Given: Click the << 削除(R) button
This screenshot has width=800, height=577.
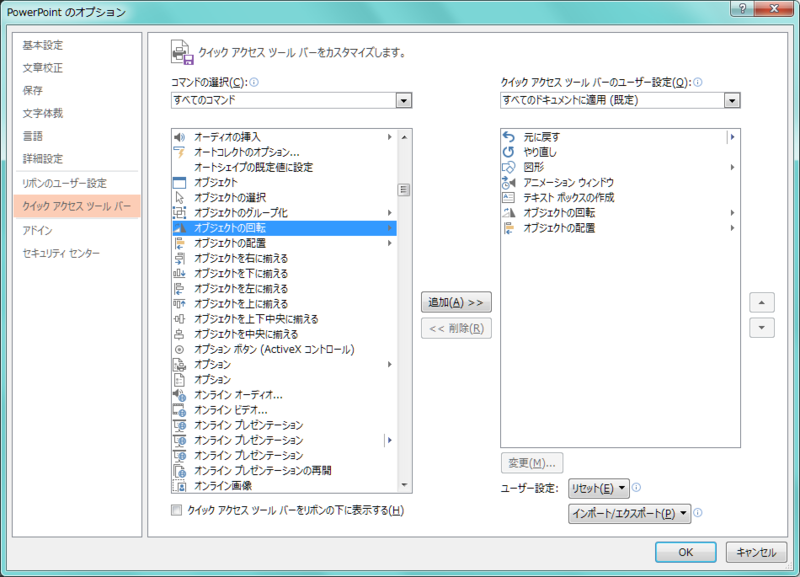Looking at the screenshot, I should click(456, 329).
